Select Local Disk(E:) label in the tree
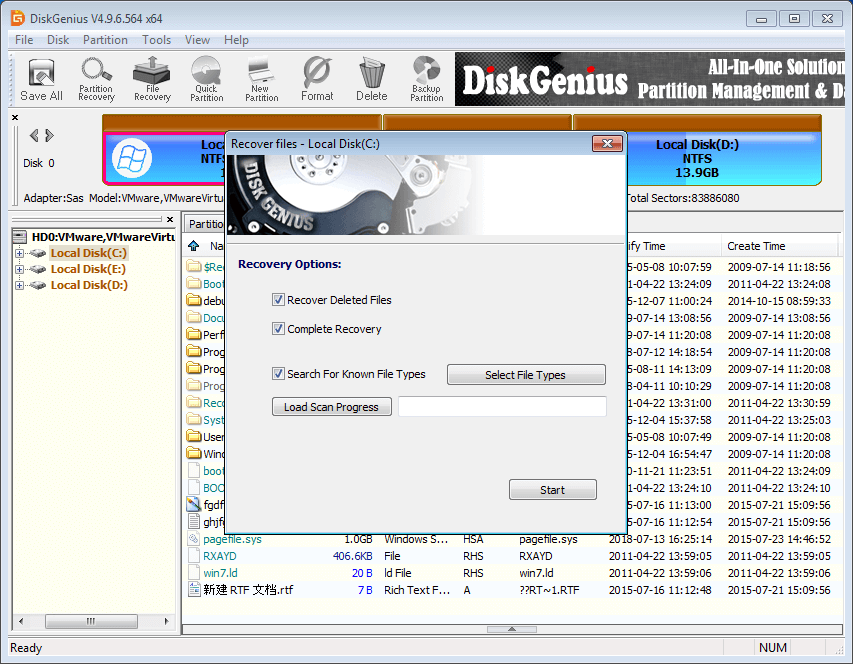Screen dimensions: 853x664 point(88,269)
